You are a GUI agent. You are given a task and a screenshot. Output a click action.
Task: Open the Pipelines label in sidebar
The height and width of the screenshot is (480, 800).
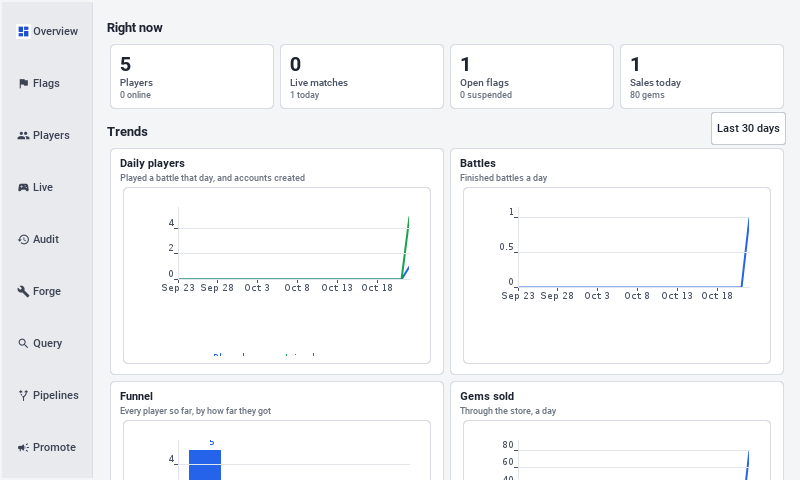point(56,396)
